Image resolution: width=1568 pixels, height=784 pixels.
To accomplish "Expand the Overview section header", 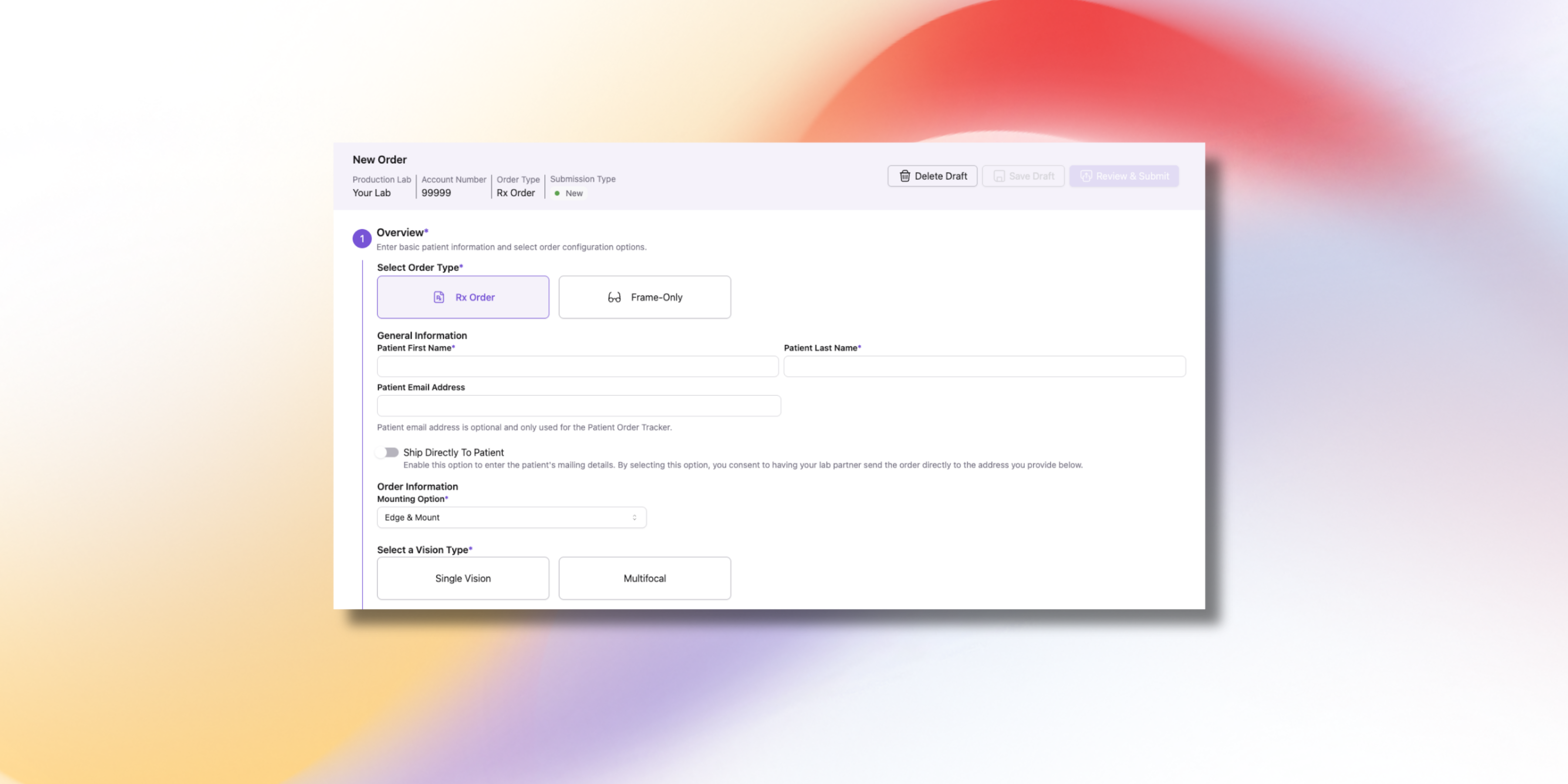I will coord(402,232).
